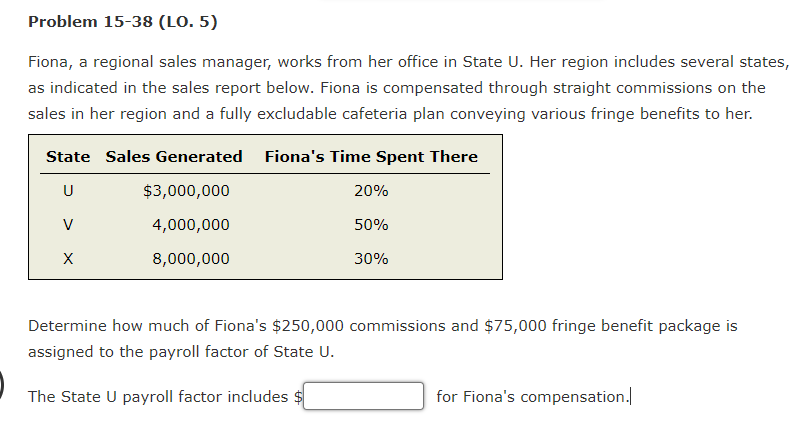The height and width of the screenshot is (427, 801).
Task: Click the Fiona's Time Spent There header
Action: pos(371,156)
